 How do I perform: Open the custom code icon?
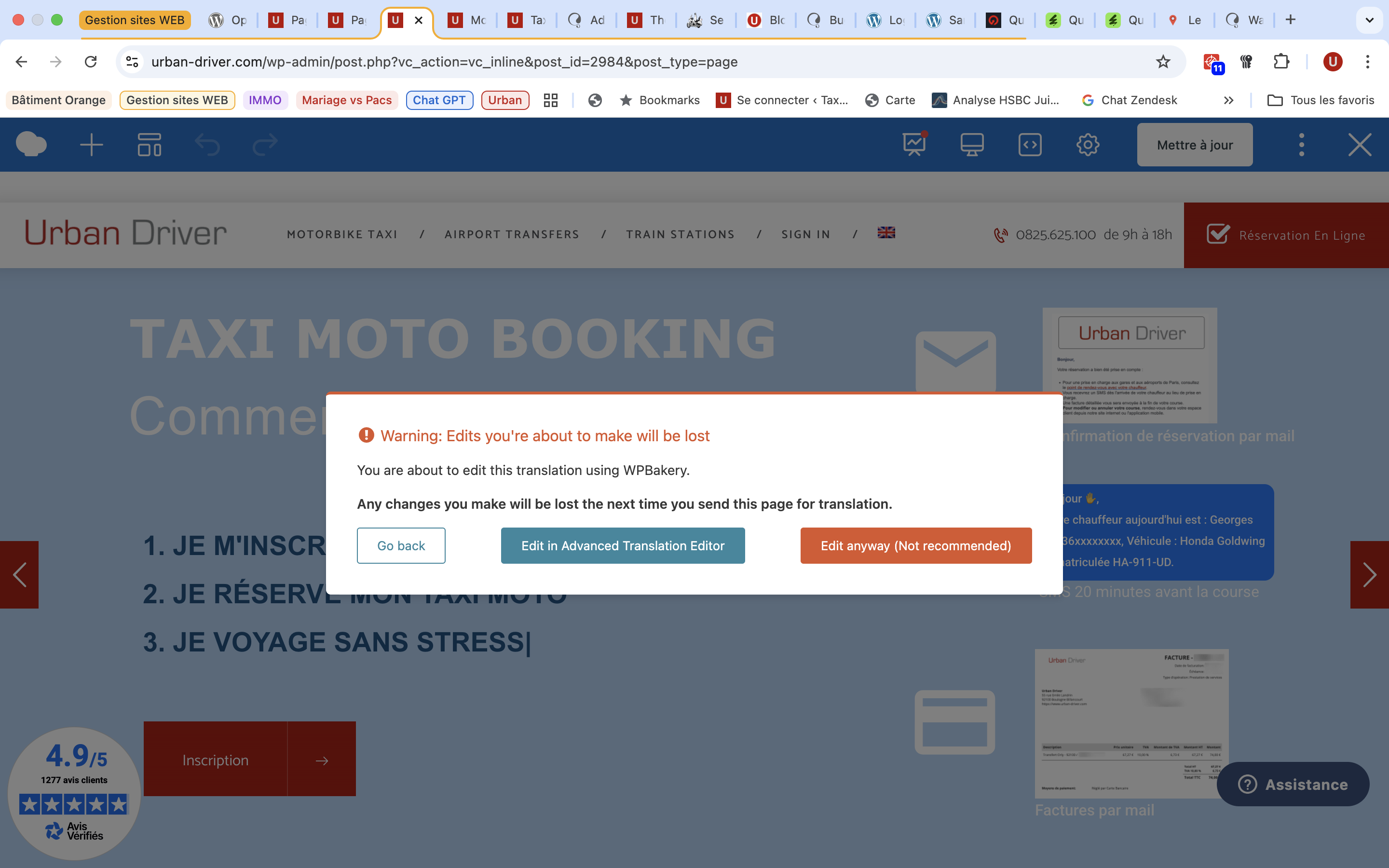[x=1030, y=144]
